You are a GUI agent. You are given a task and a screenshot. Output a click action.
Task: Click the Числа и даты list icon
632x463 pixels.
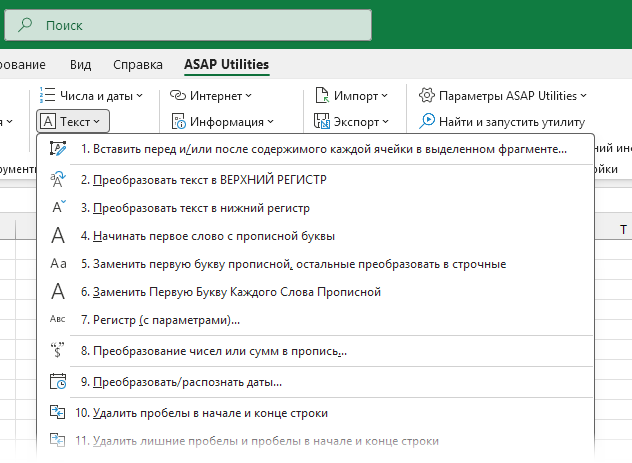pos(48,96)
